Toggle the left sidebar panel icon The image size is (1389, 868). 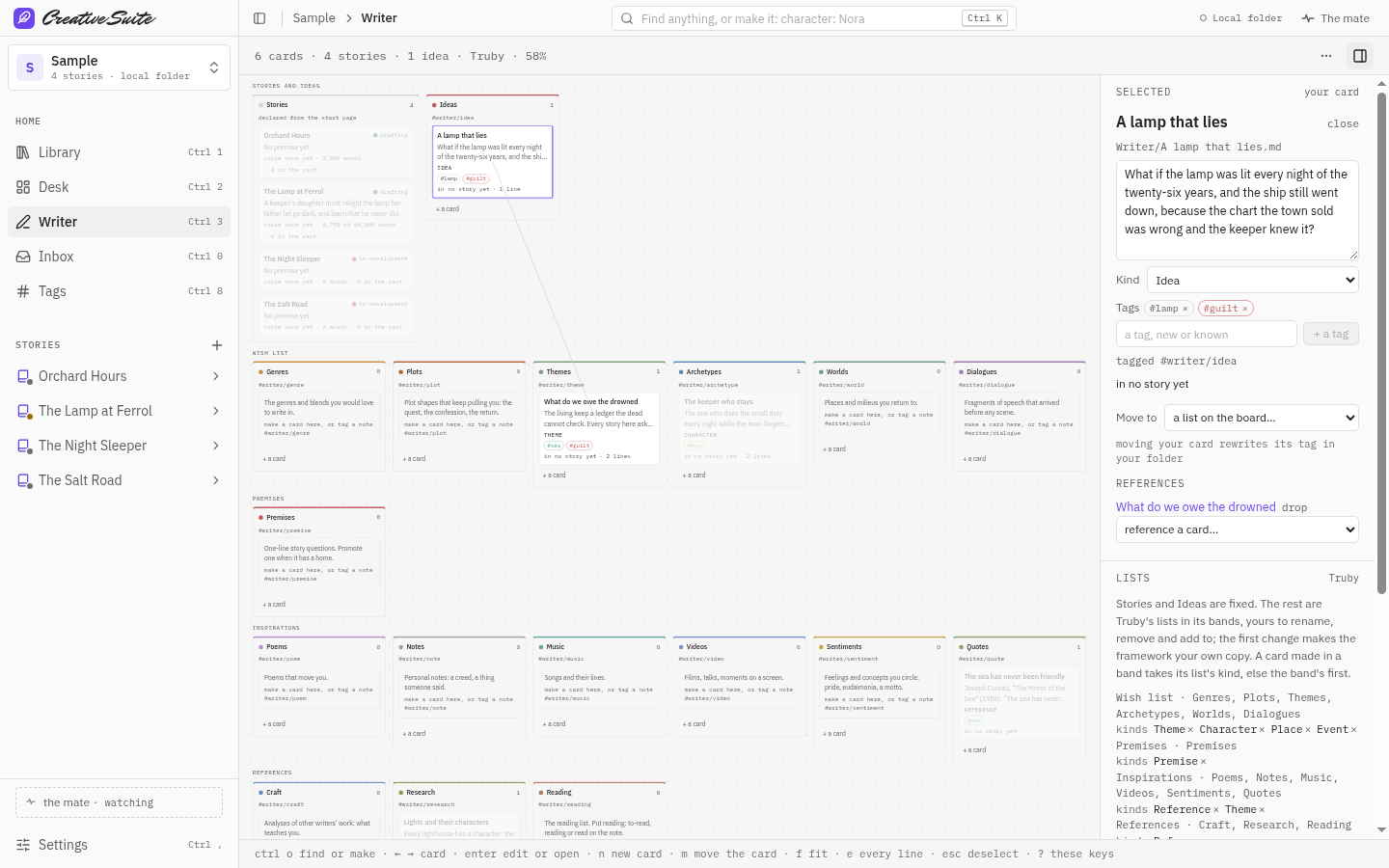(x=259, y=18)
